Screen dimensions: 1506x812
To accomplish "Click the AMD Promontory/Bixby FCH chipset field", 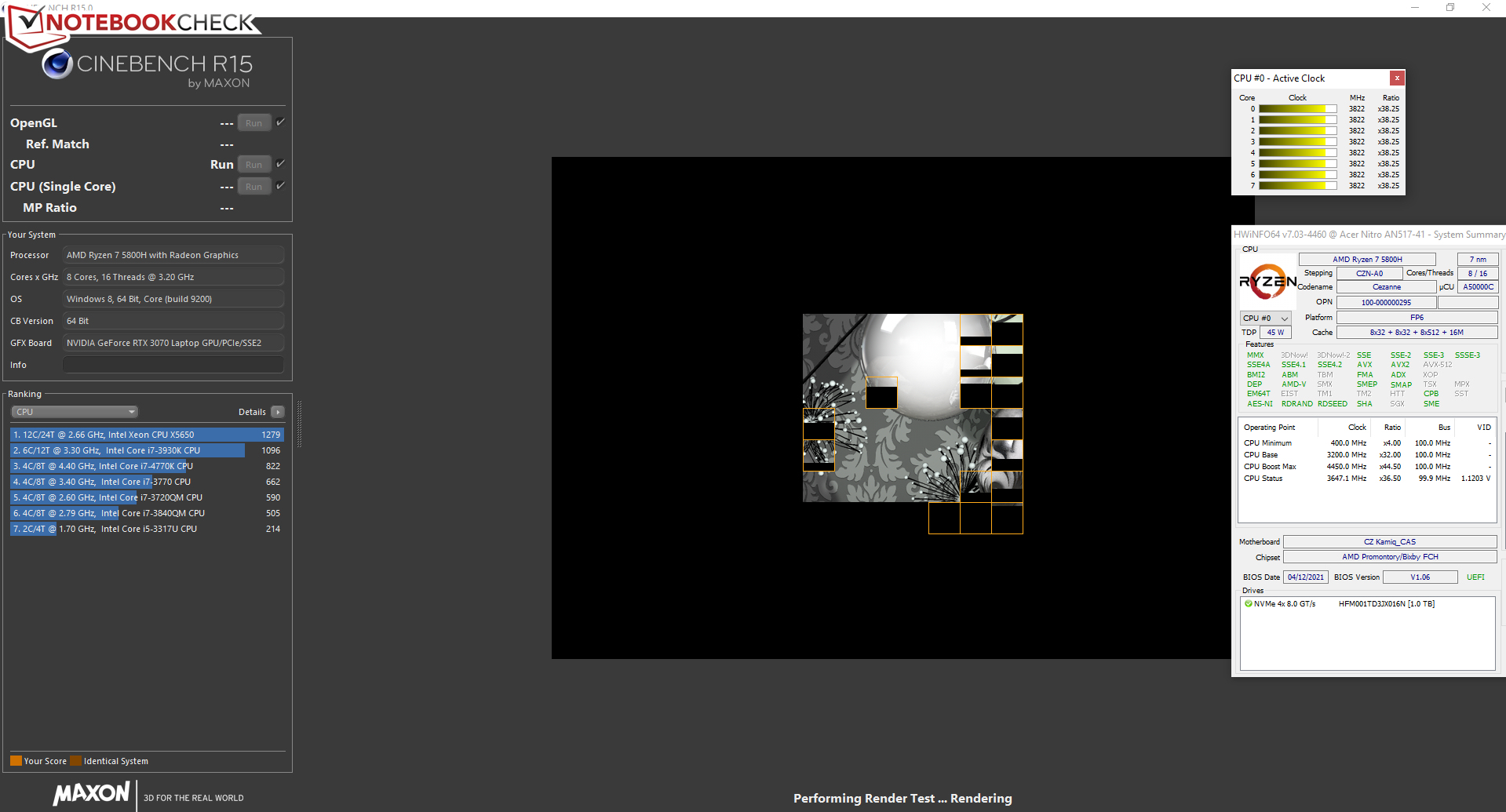I will 1390,557.
